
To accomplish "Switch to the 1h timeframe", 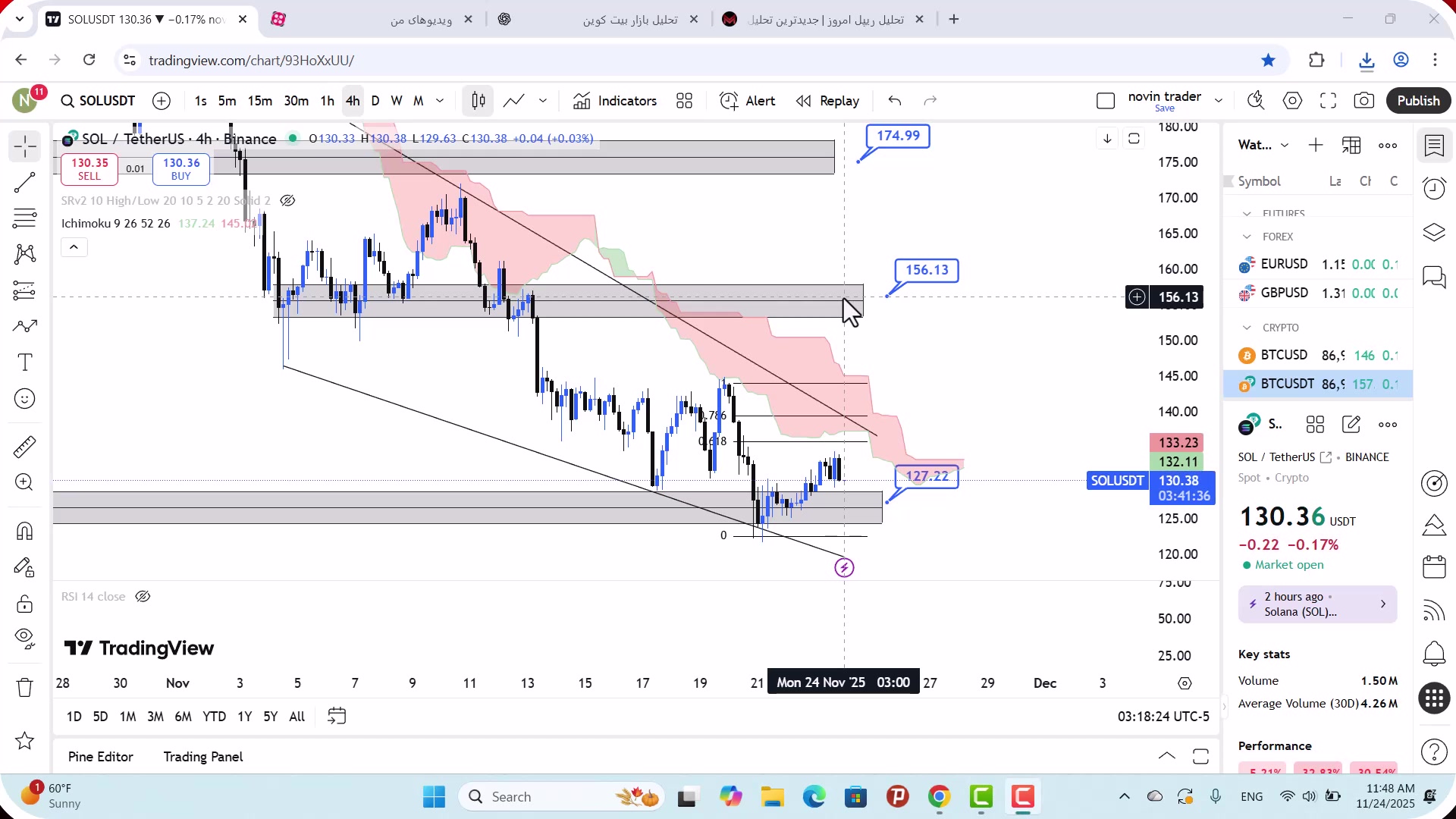I will [327, 101].
